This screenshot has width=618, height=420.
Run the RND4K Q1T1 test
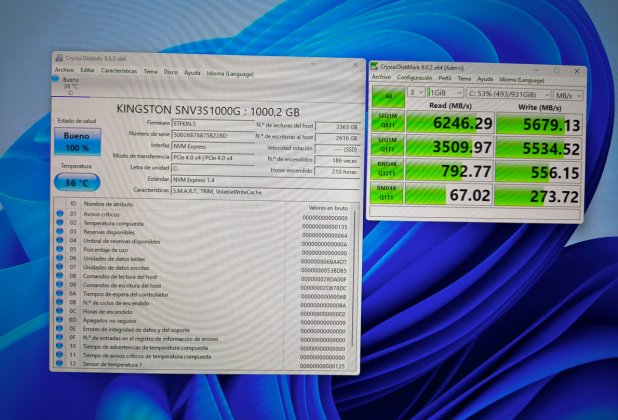pos(386,193)
